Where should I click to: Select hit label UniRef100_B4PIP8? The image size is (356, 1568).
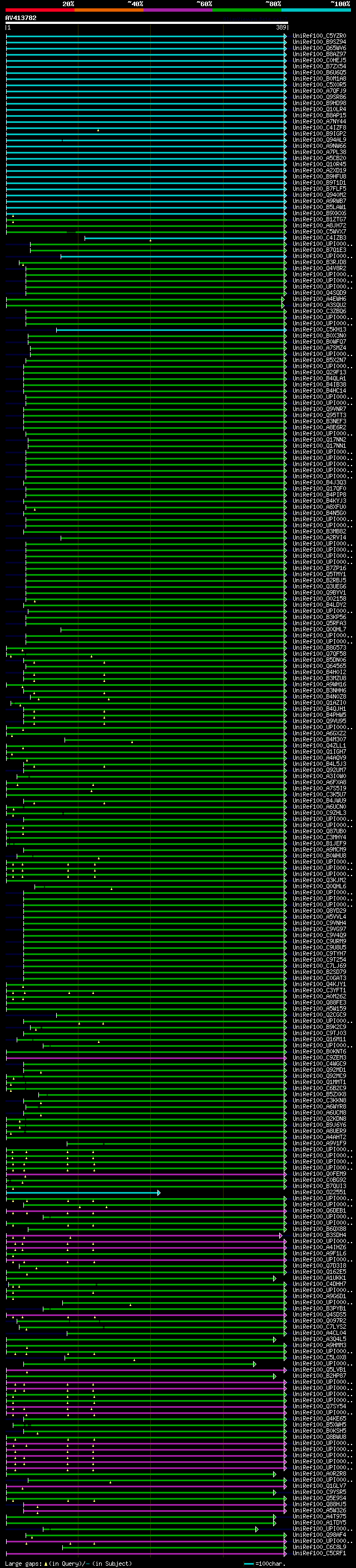point(319,495)
